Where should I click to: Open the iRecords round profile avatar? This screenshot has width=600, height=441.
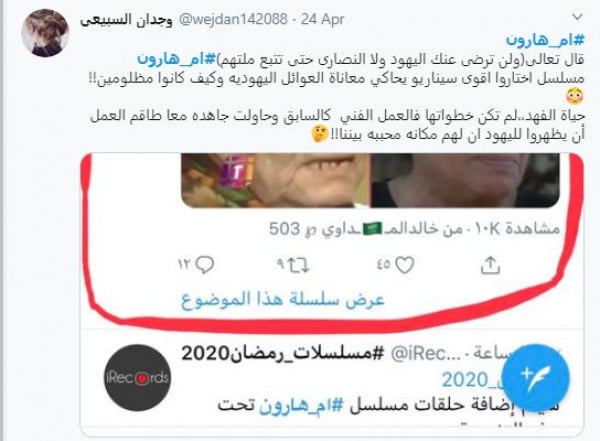coord(137,377)
